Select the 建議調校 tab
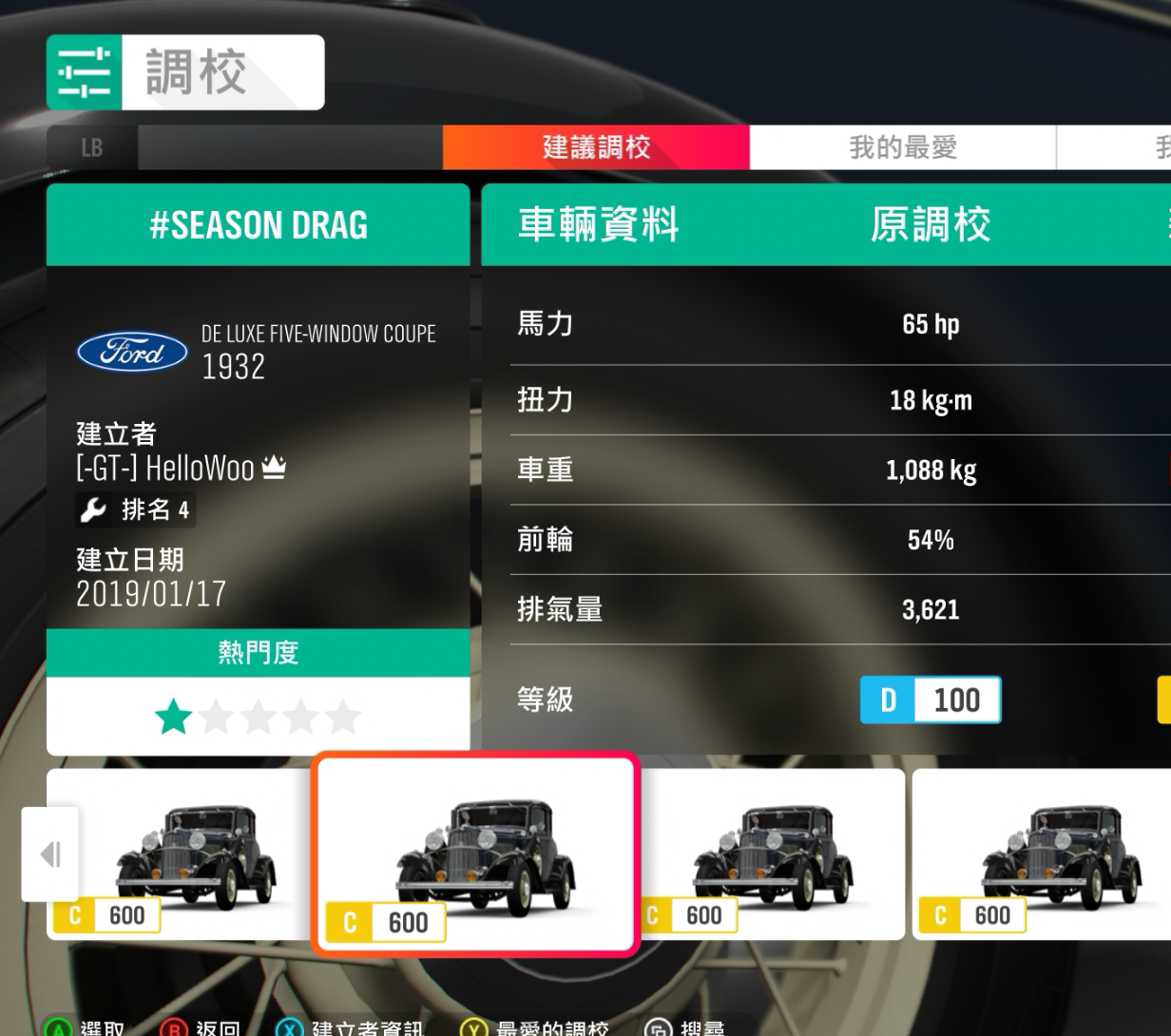The image size is (1171, 1036). (596, 147)
